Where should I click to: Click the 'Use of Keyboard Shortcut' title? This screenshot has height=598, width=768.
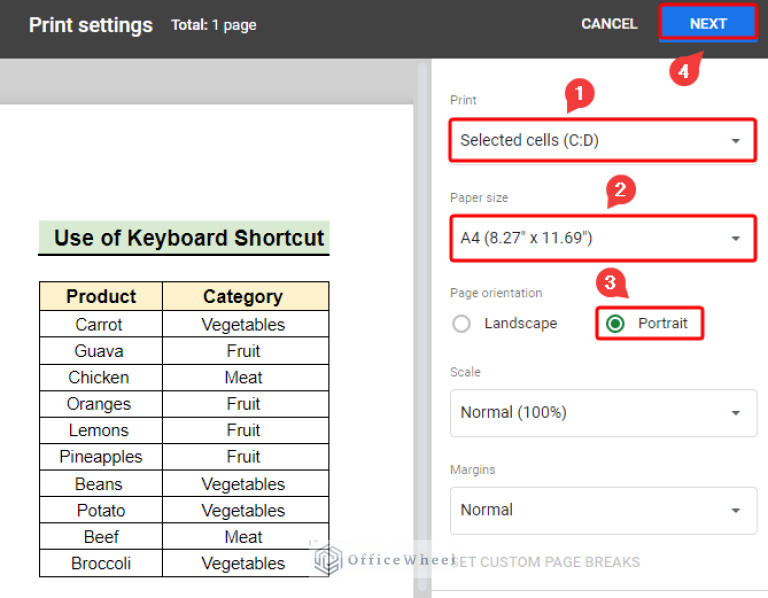188,238
